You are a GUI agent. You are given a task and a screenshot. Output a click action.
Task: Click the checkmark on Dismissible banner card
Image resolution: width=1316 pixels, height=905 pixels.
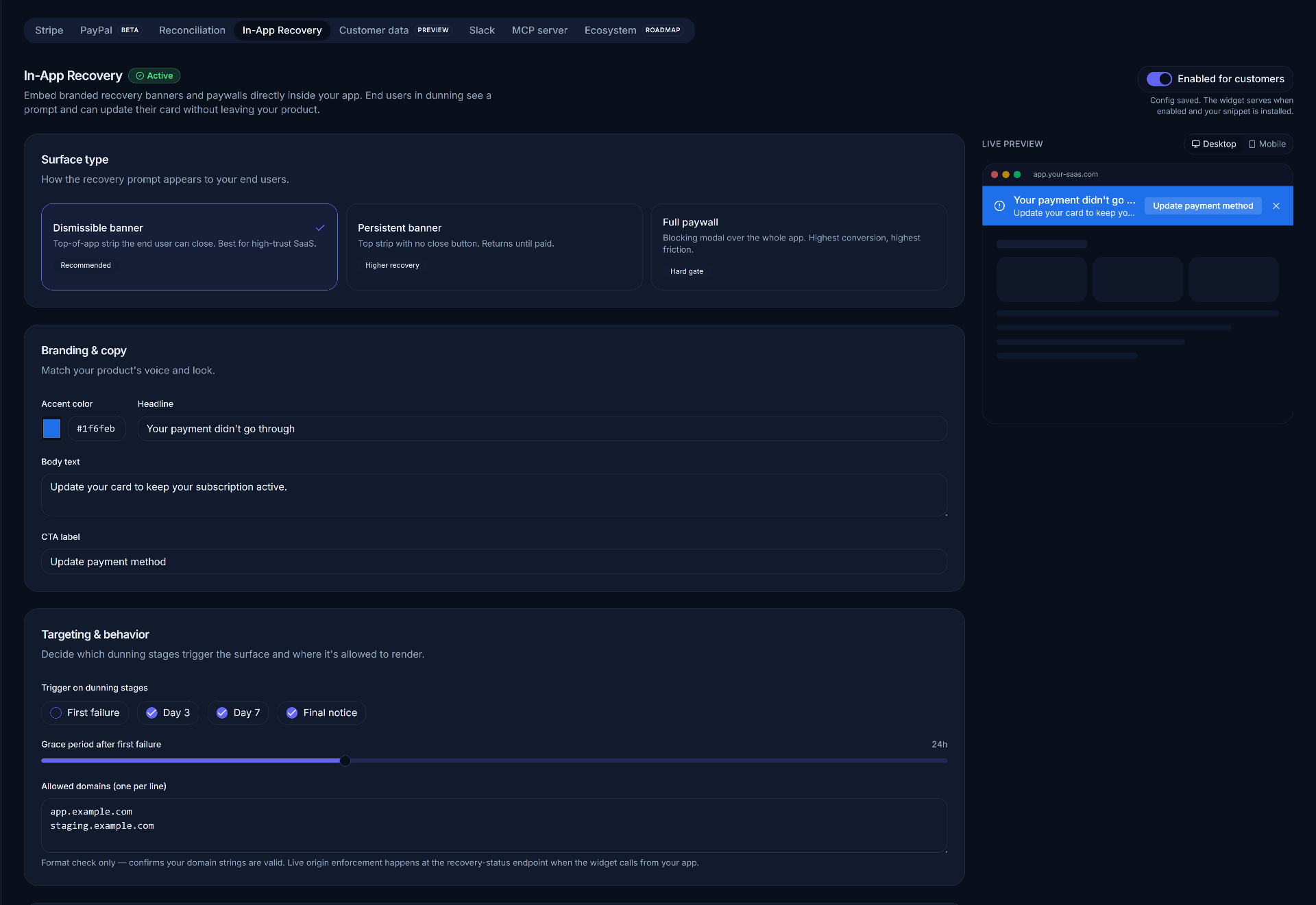point(320,227)
